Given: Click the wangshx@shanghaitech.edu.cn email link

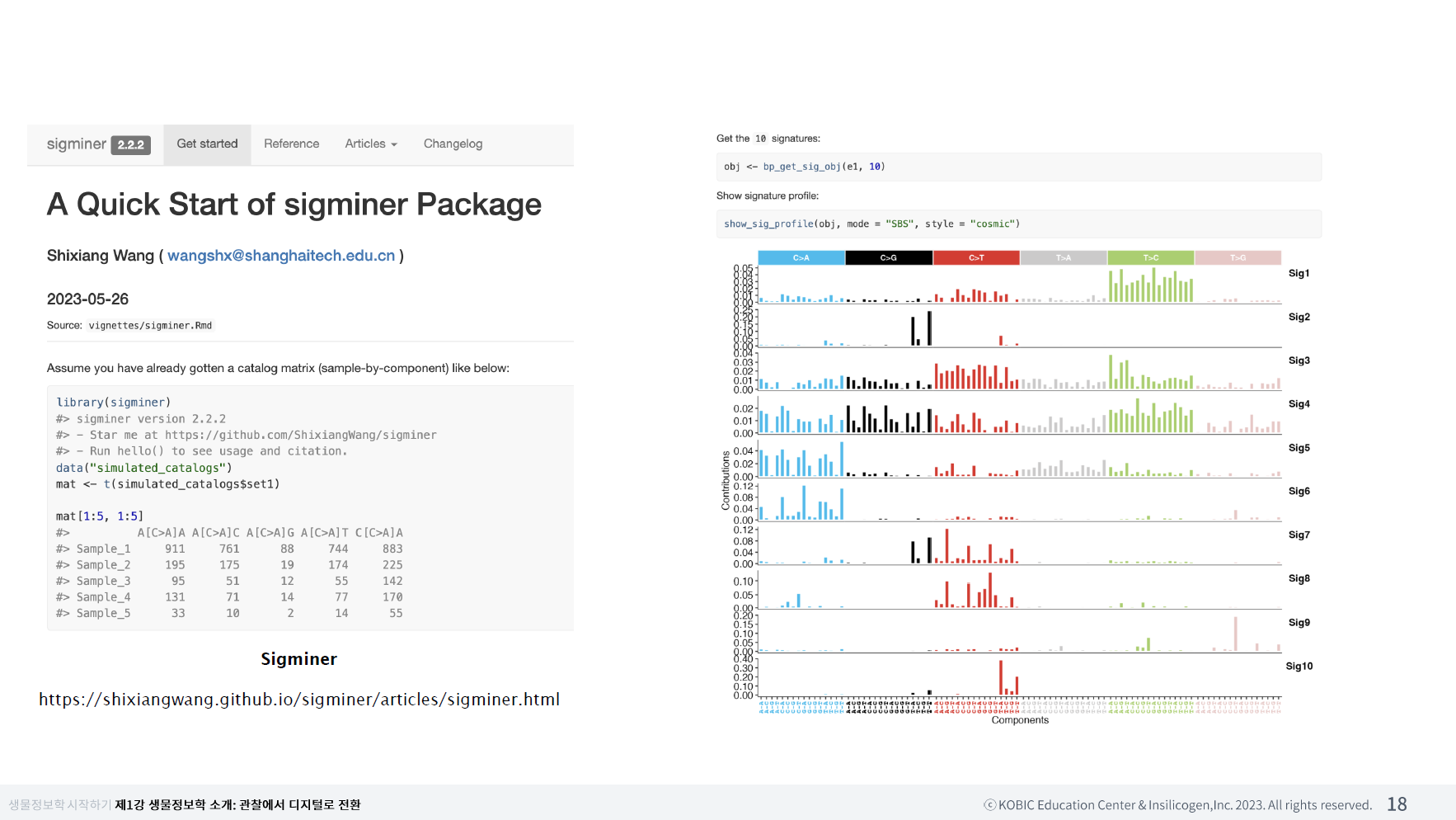Looking at the screenshot, I should pos(281,256).
